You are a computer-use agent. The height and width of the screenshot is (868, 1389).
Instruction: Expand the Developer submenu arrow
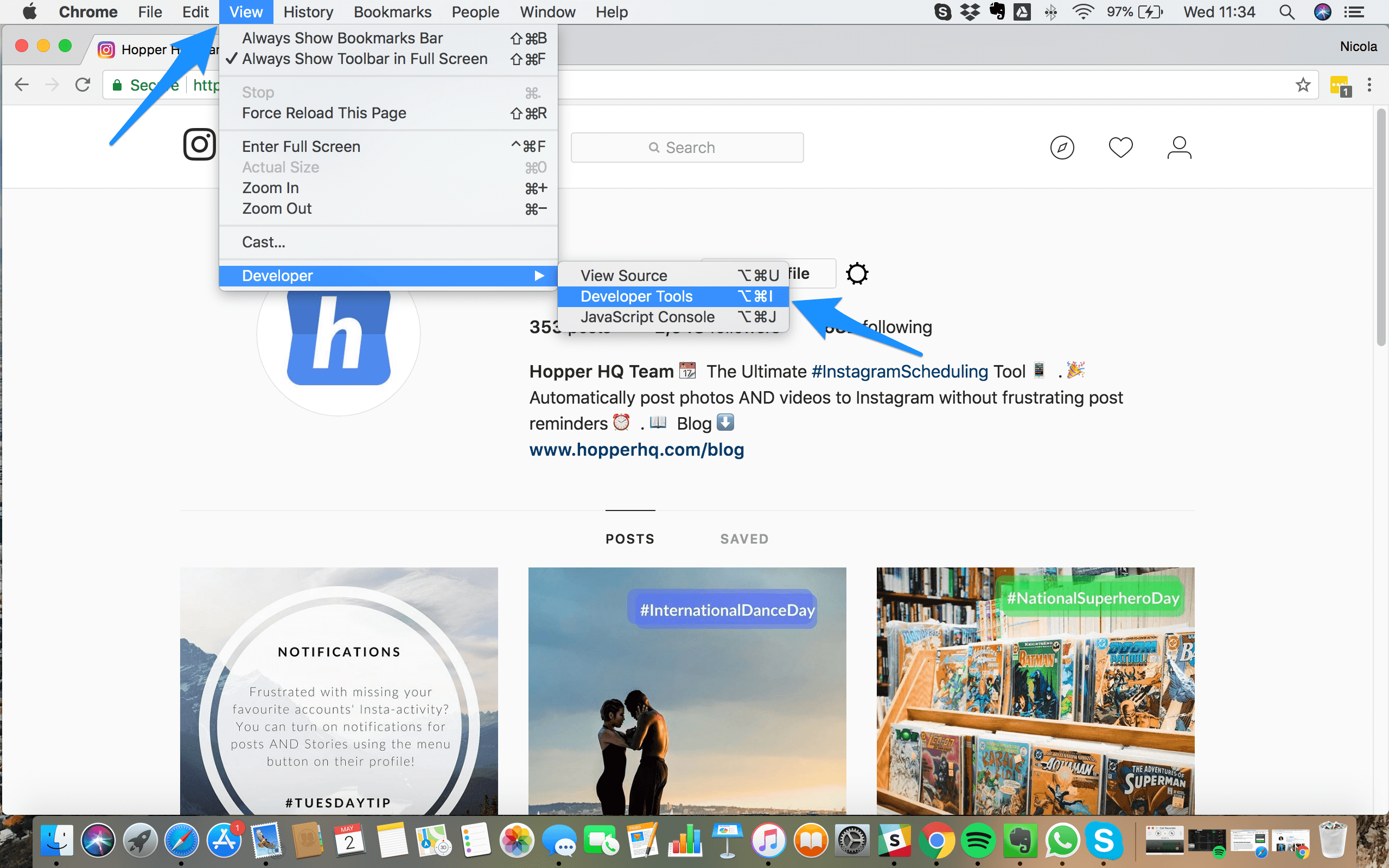click(540, 275)
